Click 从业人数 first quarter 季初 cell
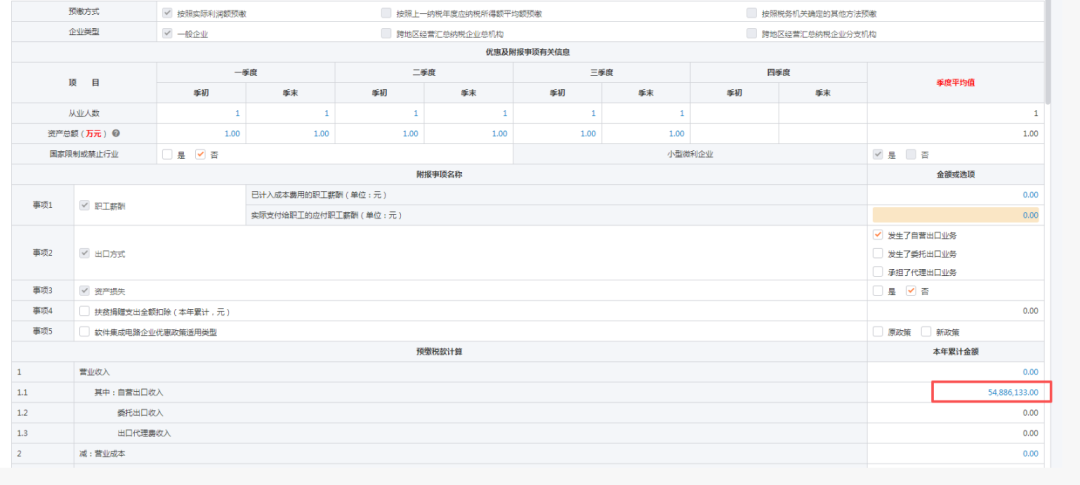 tap(201, 113)
